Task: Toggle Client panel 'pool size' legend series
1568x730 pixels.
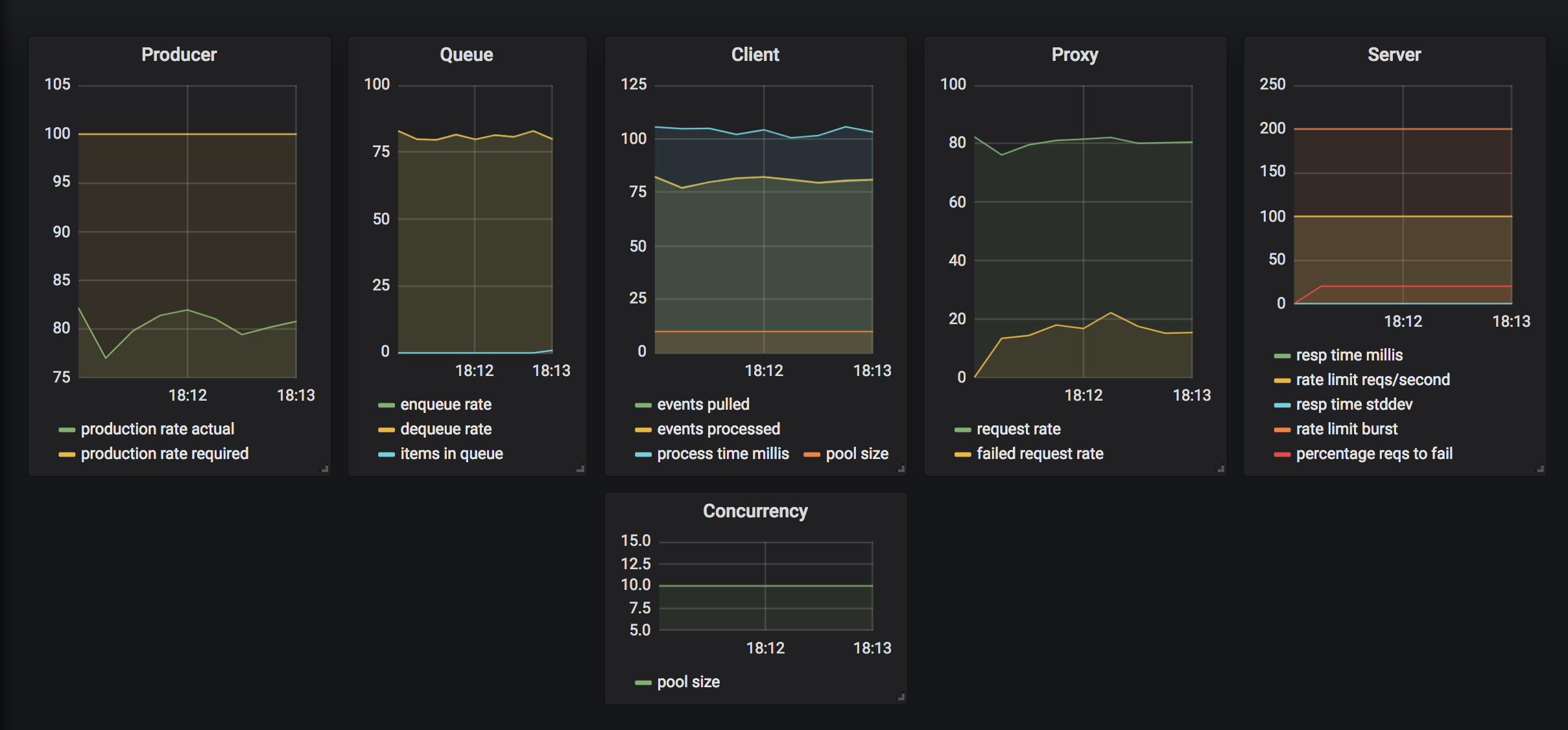Action: [857, 454]
